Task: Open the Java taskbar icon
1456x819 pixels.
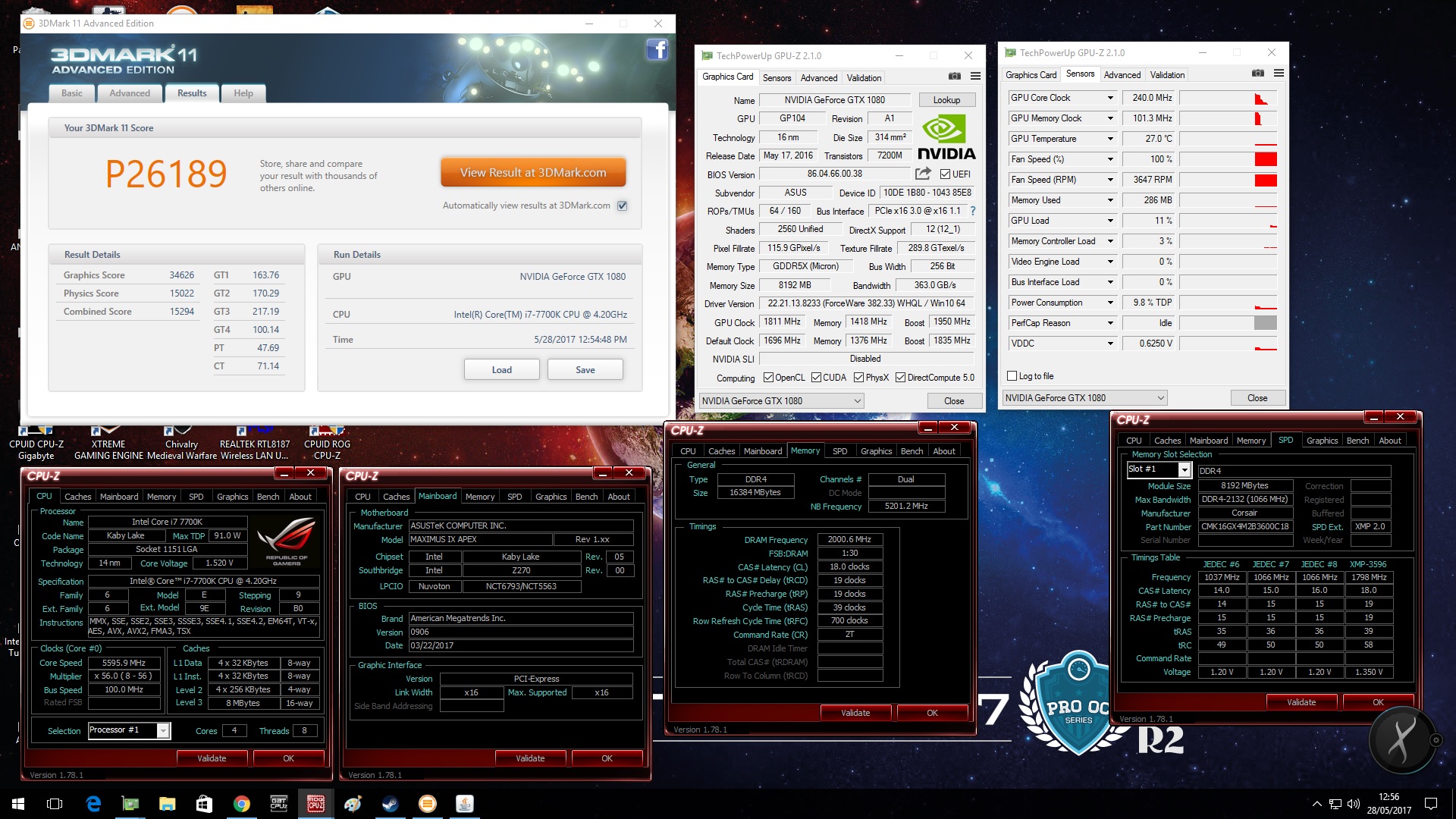Action: (x=465, y=804)
